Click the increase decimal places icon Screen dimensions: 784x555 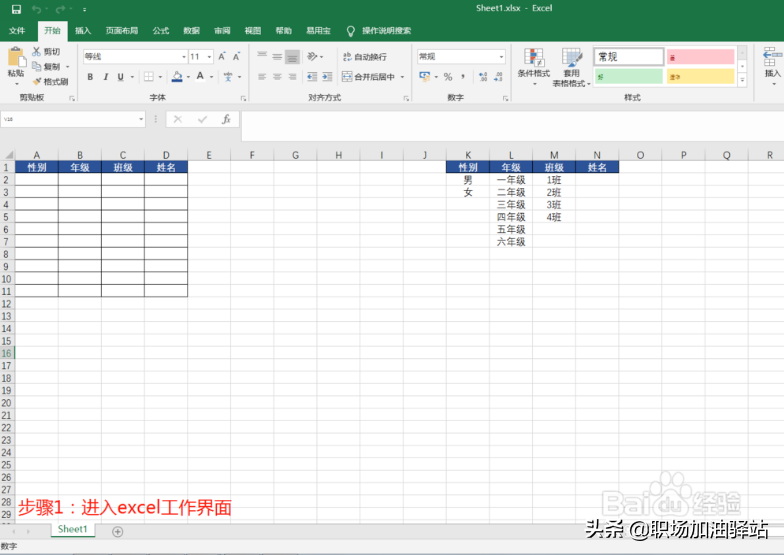click(x=482, y=76)
